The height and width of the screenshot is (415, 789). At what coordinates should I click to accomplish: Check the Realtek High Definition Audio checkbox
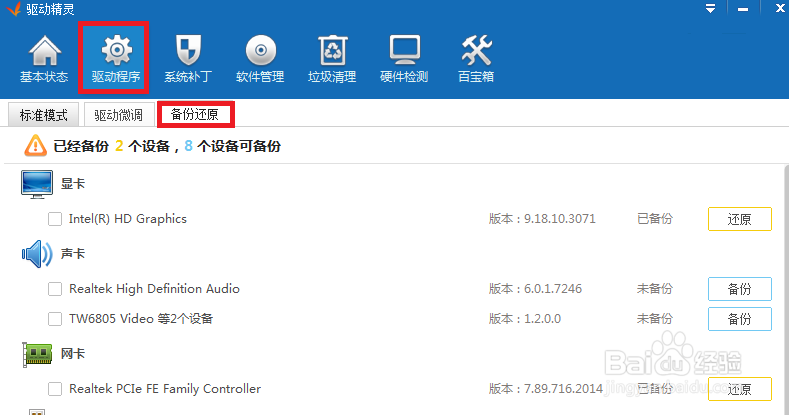(55, 289)
